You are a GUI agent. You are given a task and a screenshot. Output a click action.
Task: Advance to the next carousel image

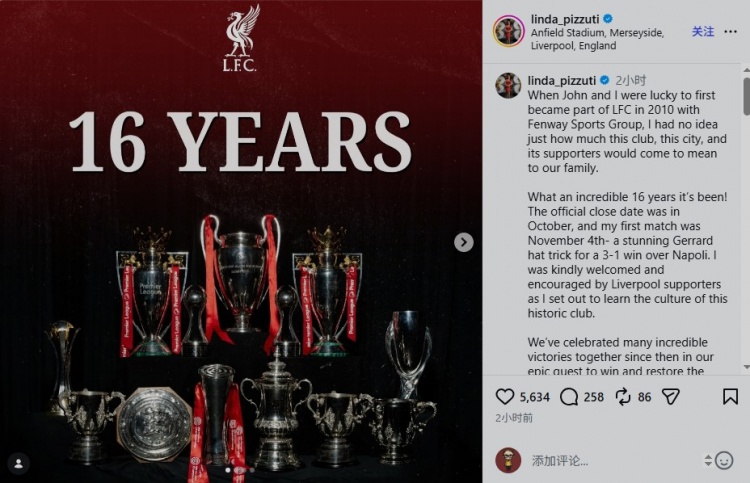[x=463, y=242]
